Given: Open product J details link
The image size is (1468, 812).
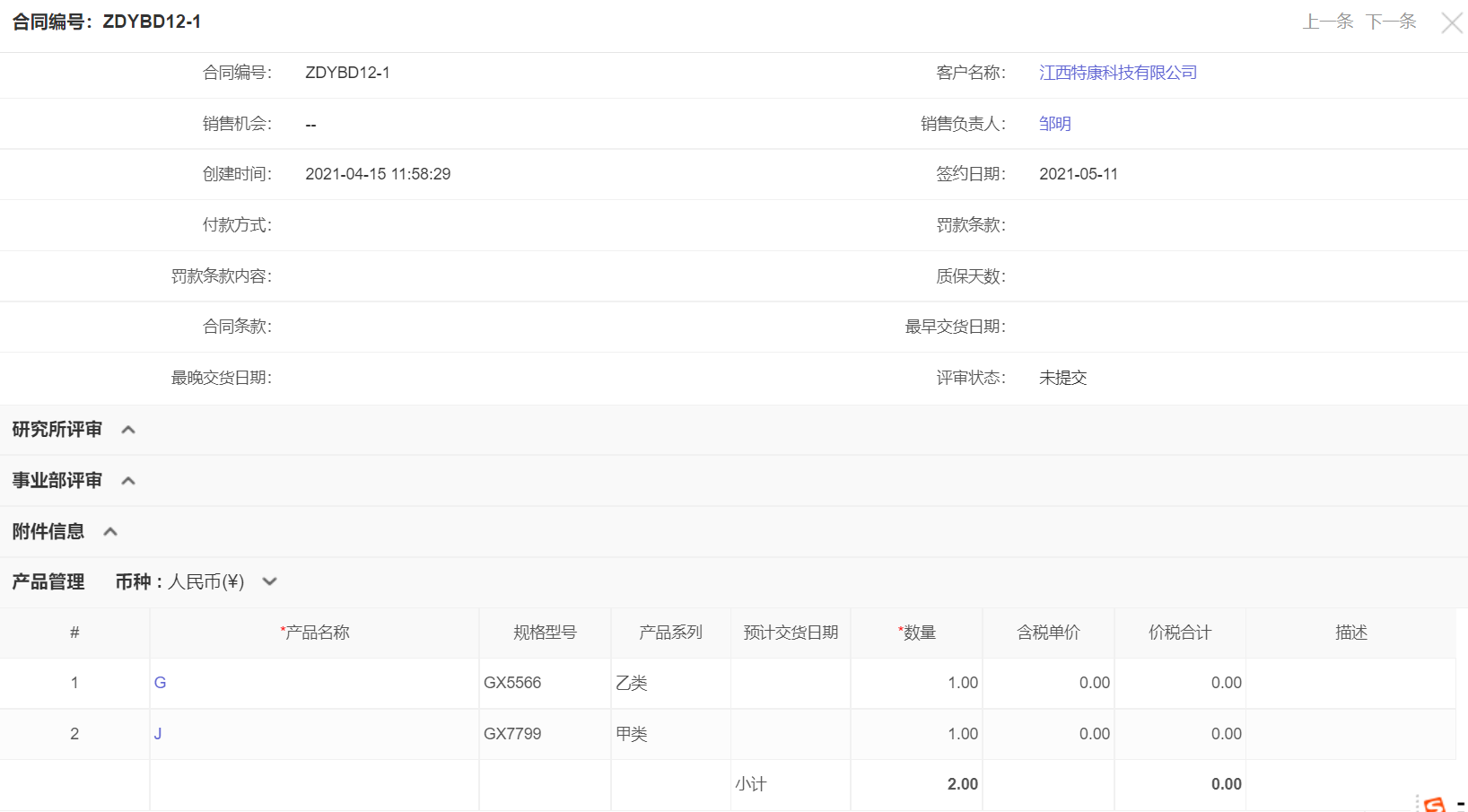Looking at the screenshot, I should [157, 734].
